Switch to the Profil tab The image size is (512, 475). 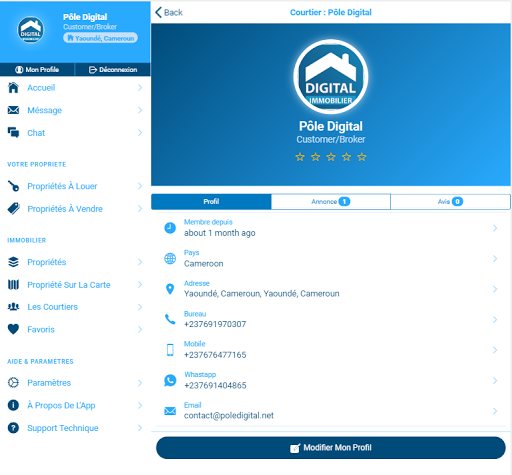(211, 201)
